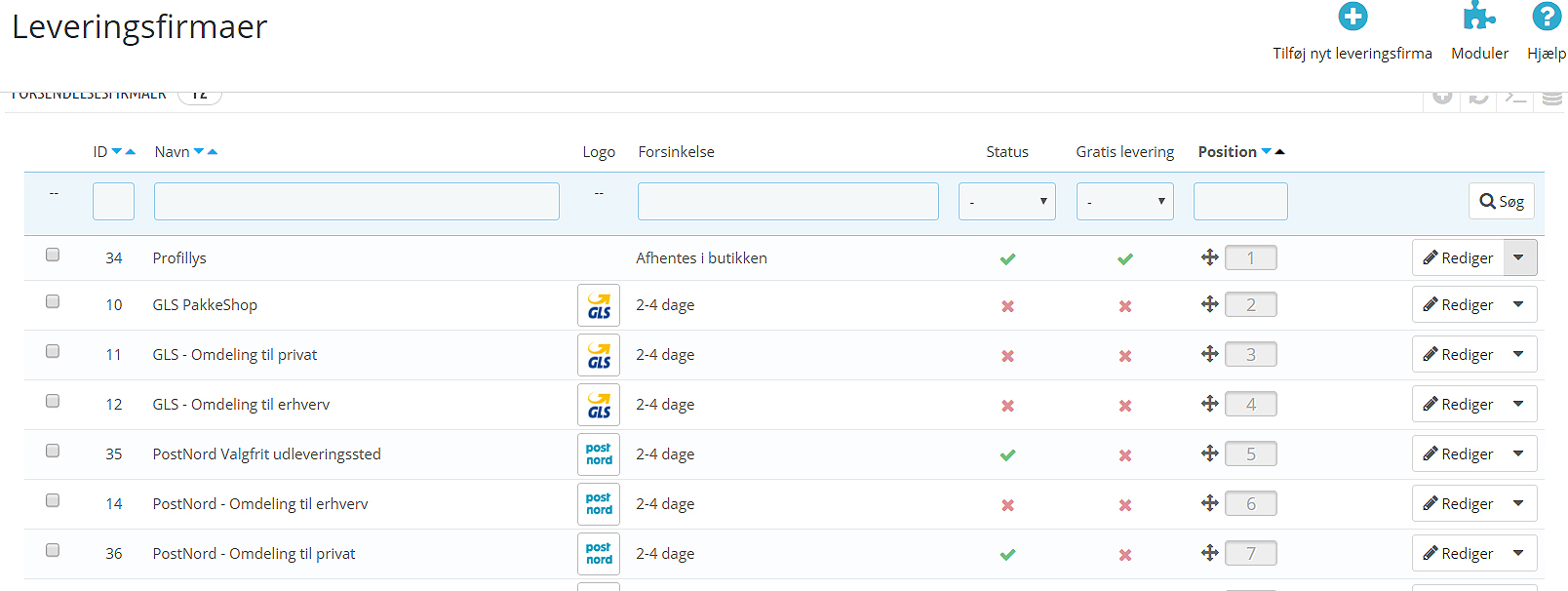Expand actions dropdown for Profillys
Image resolution: width=1568 pixels, height=591 pixels.
pos(1519,257)
